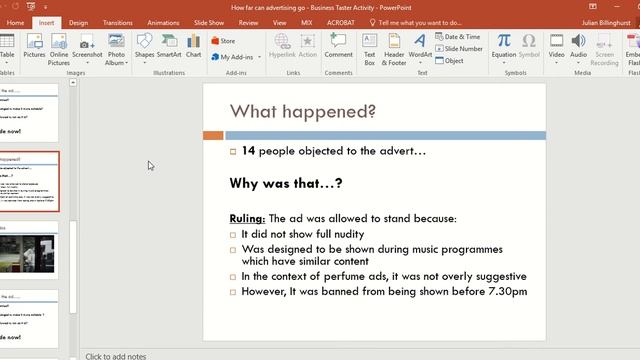Click the Hyperlink button
640x360 pixels.
click(x=282, y=46)
